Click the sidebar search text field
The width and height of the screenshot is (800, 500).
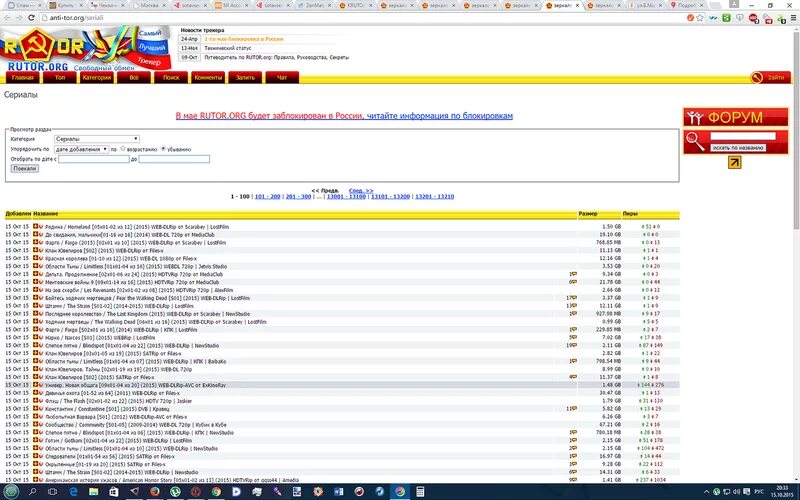coord(743,136)
